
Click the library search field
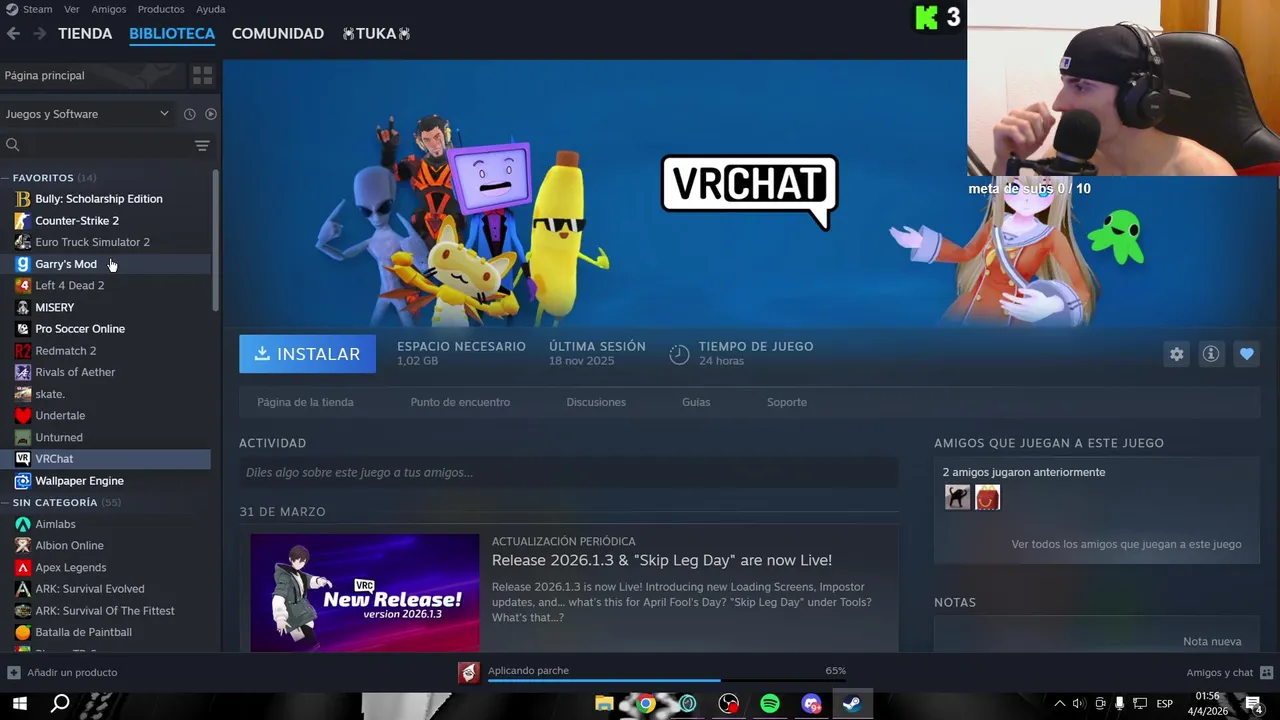[100, 146]
